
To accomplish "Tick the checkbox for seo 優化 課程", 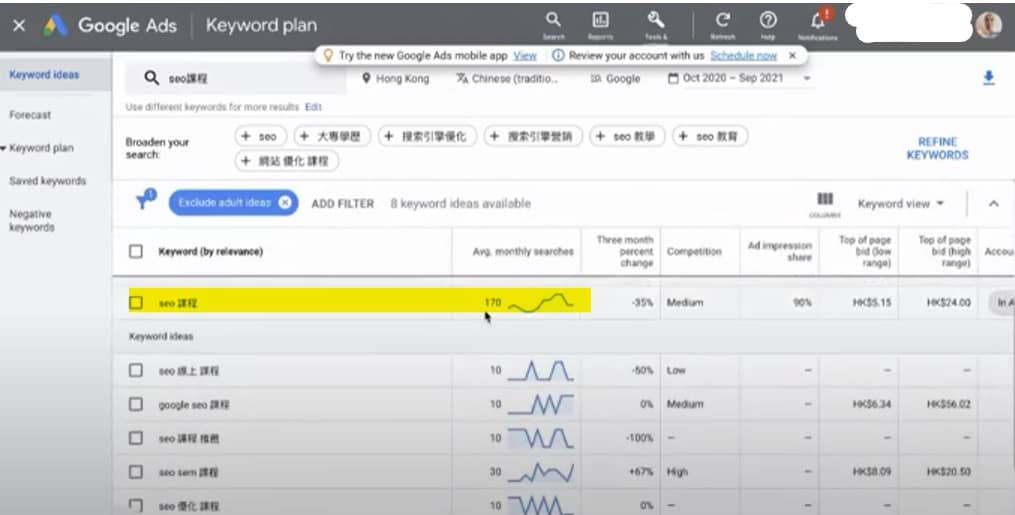I will [136, 505].
